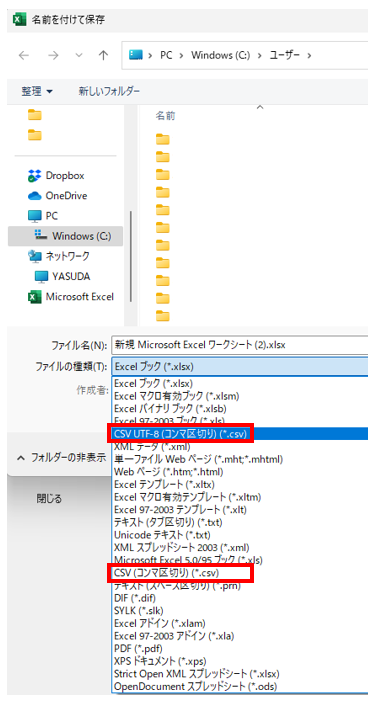Sort by 名前 column header
Screen dimensions: 368x706
(165, 116)
